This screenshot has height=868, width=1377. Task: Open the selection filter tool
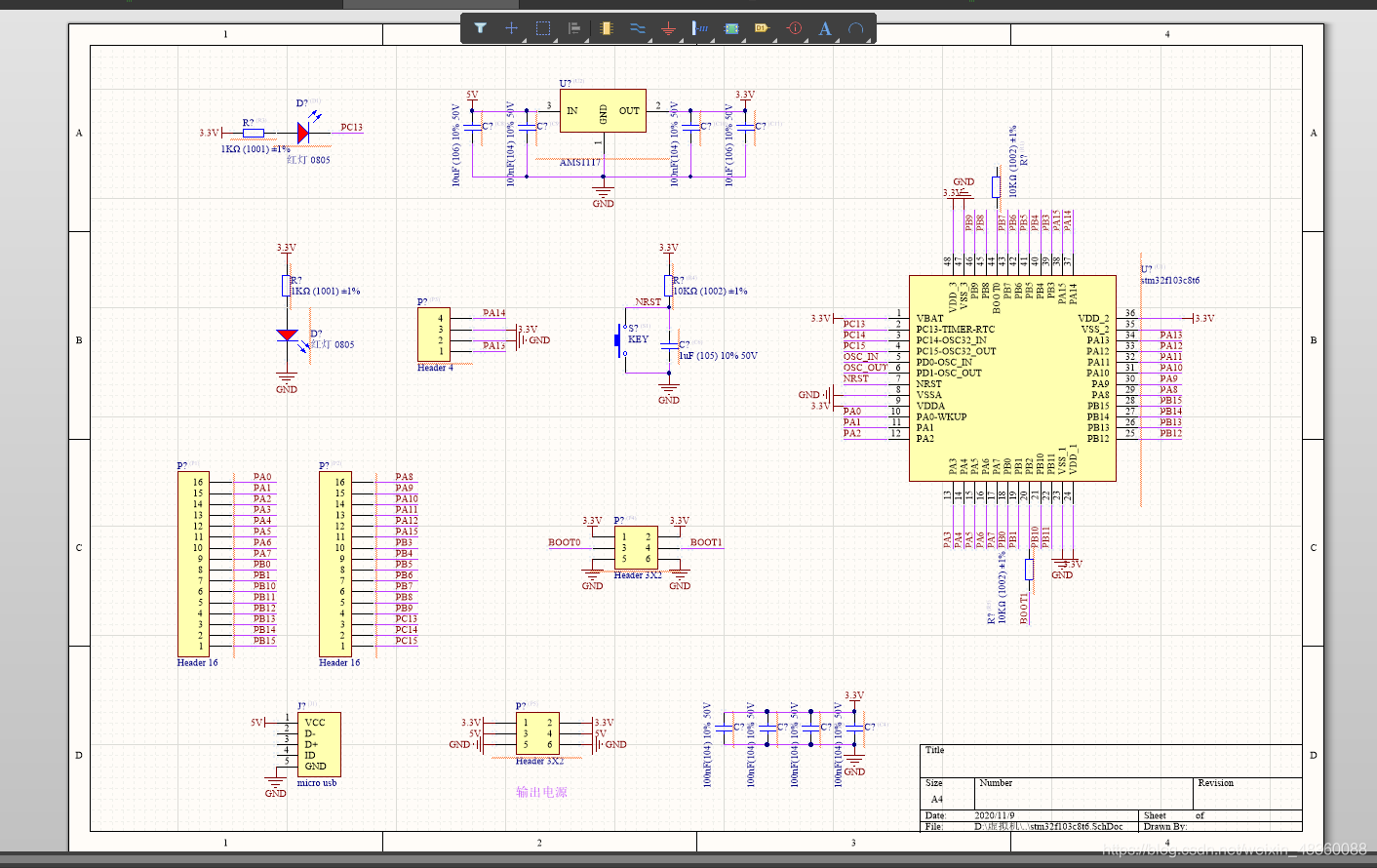[480, 28]
